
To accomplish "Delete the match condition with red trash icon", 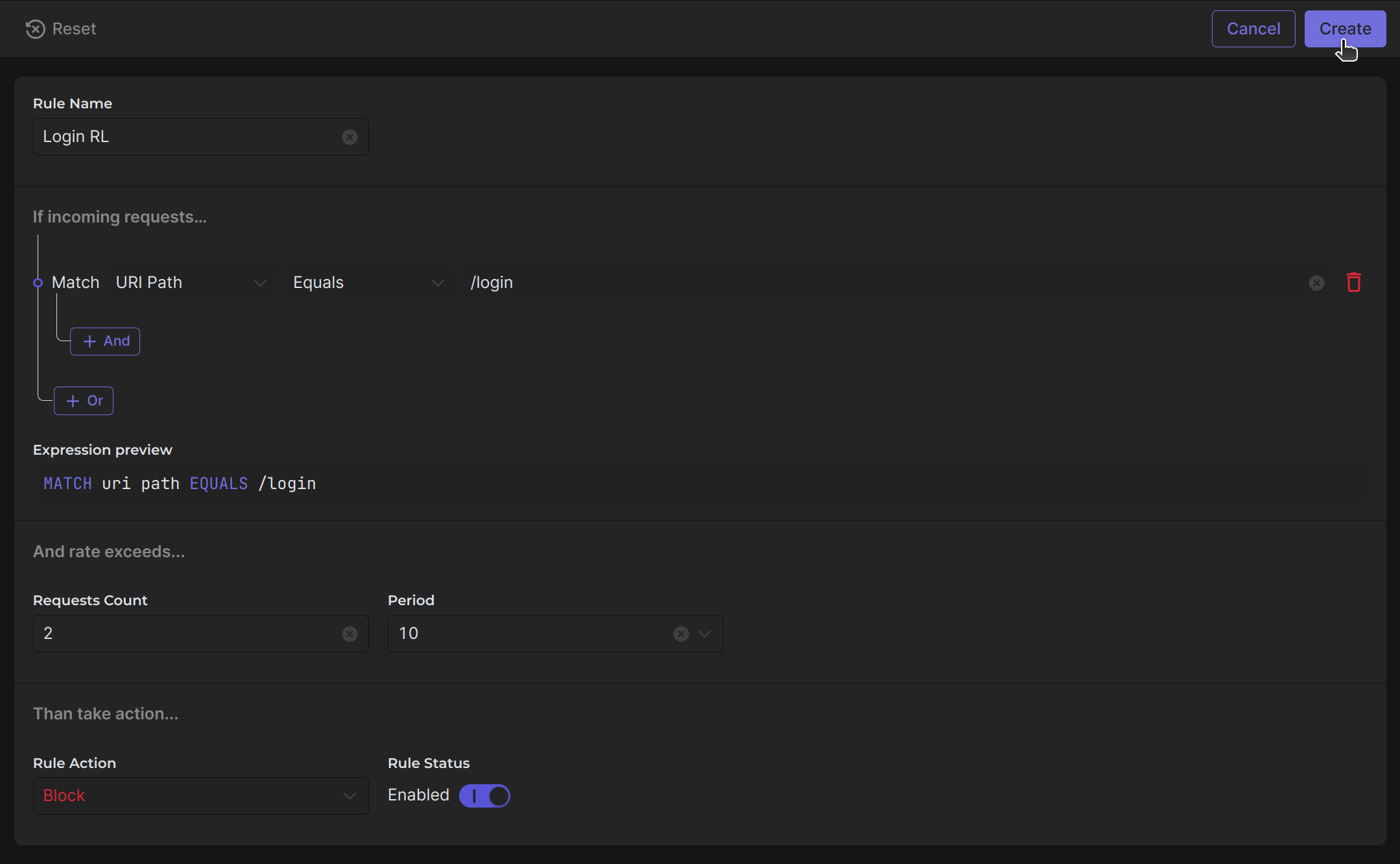I will [1353, 283].
